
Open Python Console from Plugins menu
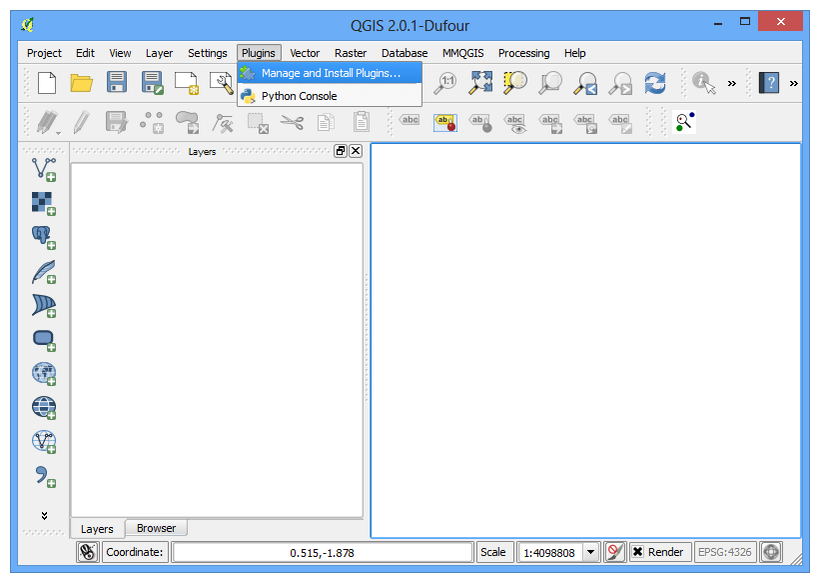click(329, 96)
